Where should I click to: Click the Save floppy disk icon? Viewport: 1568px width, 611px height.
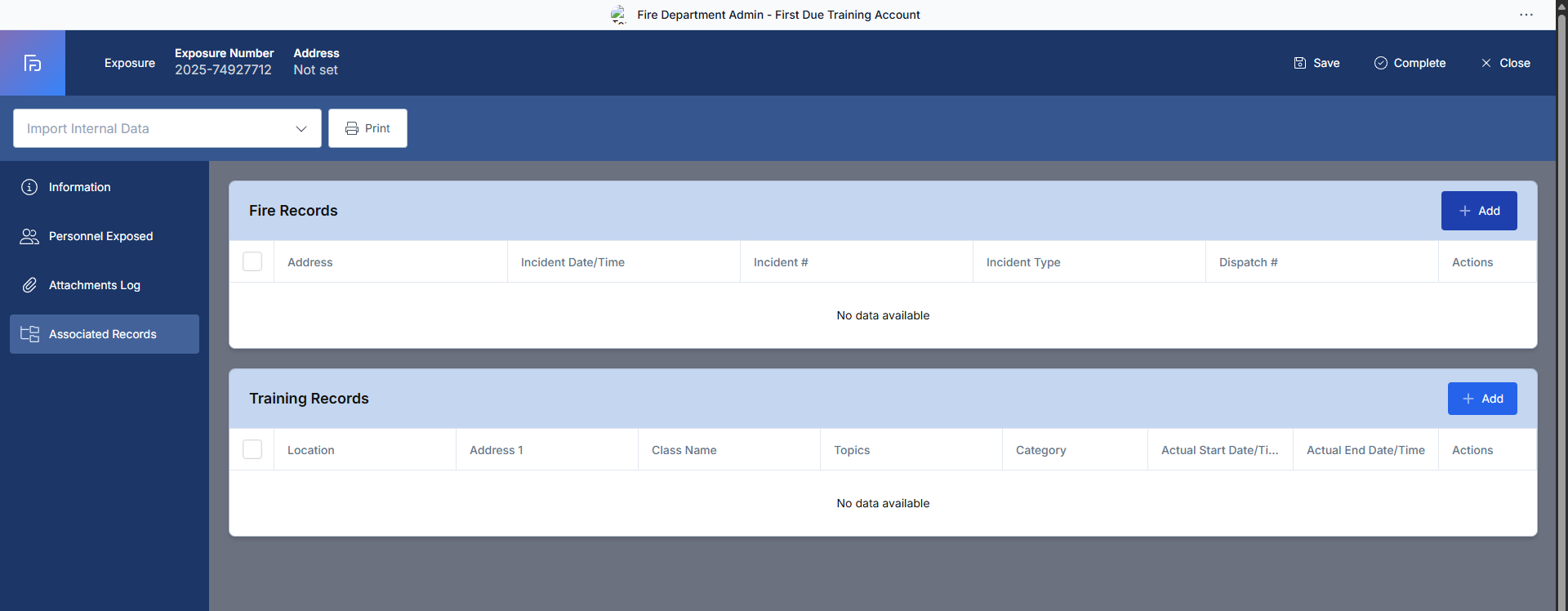pyautogui.click(x=1300, y=63)
